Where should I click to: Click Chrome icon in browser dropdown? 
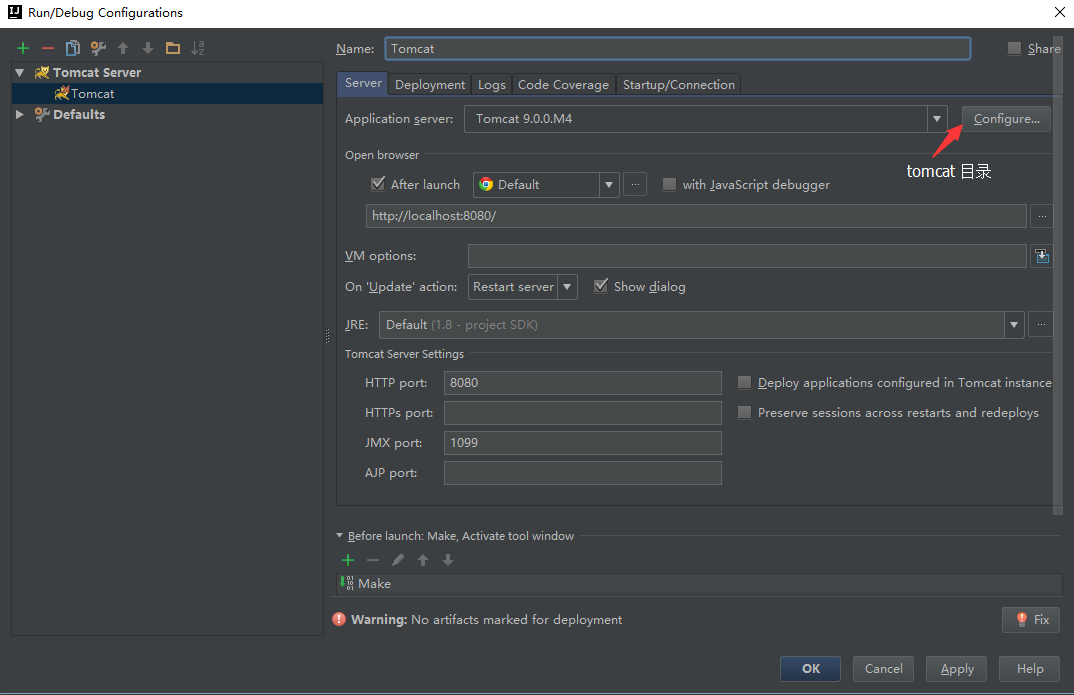[x=486, y=184]
